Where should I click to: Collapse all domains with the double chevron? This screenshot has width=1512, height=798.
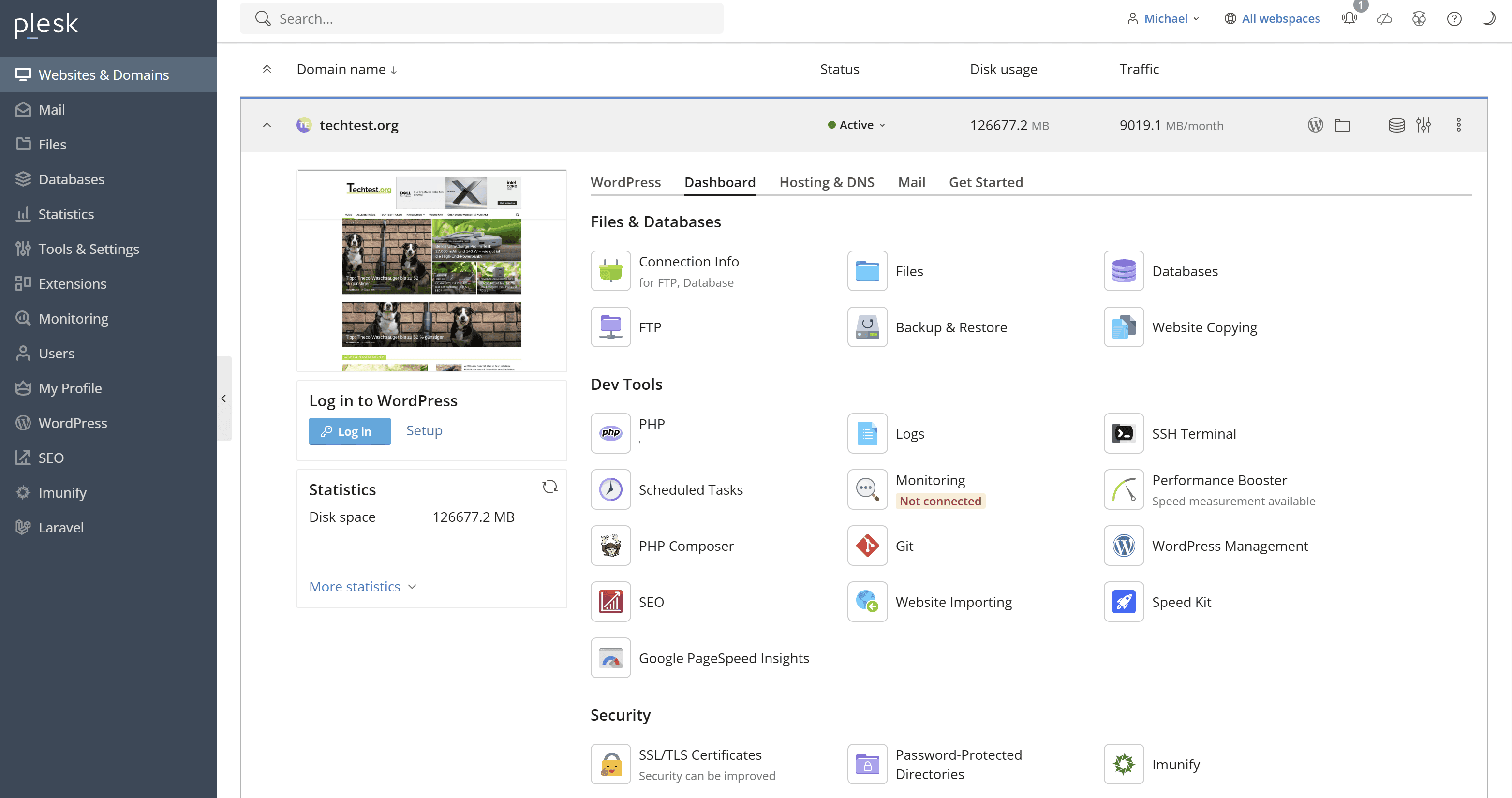(267, 69)
